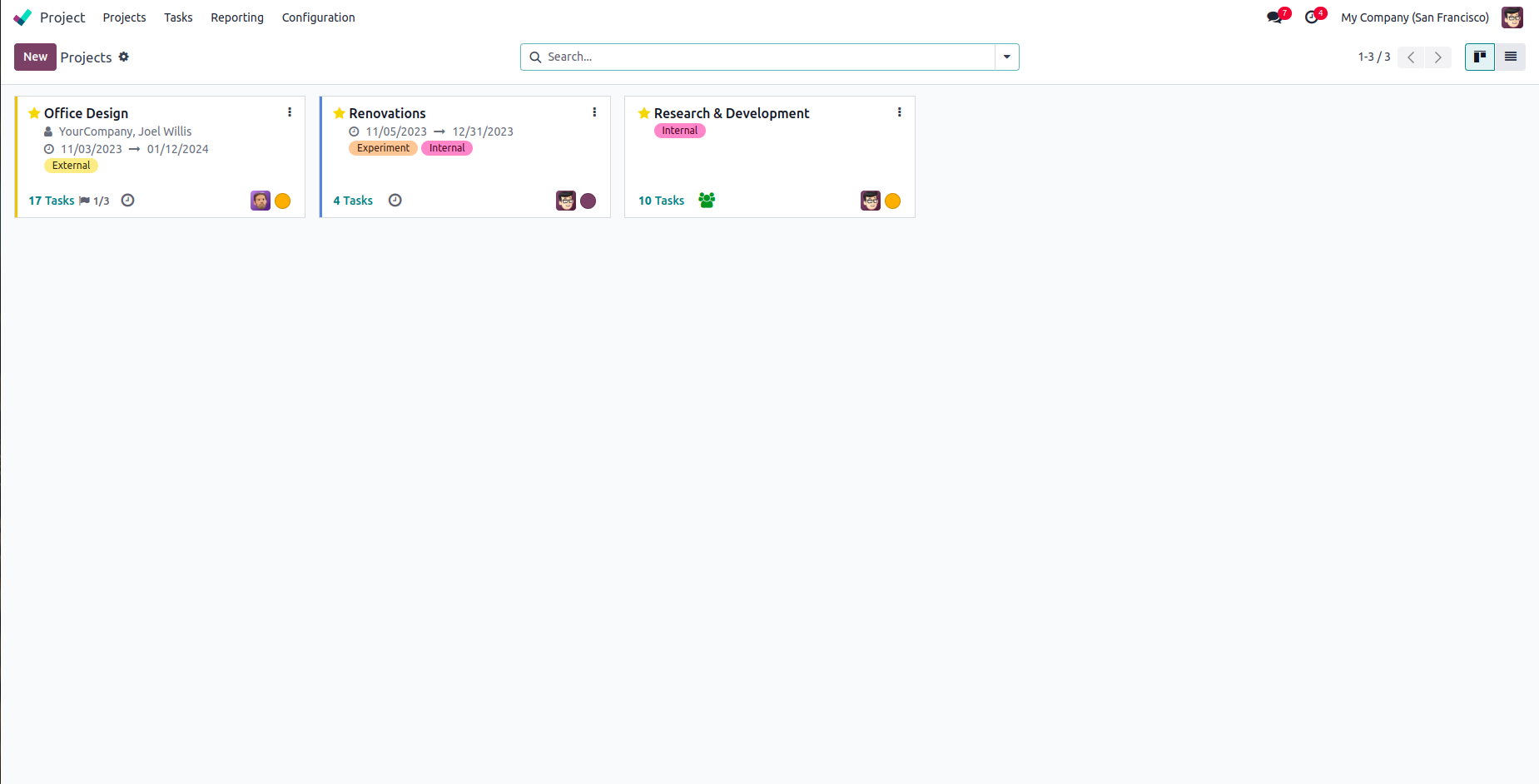
Task: Create a New project
Action: pos(35,57)
